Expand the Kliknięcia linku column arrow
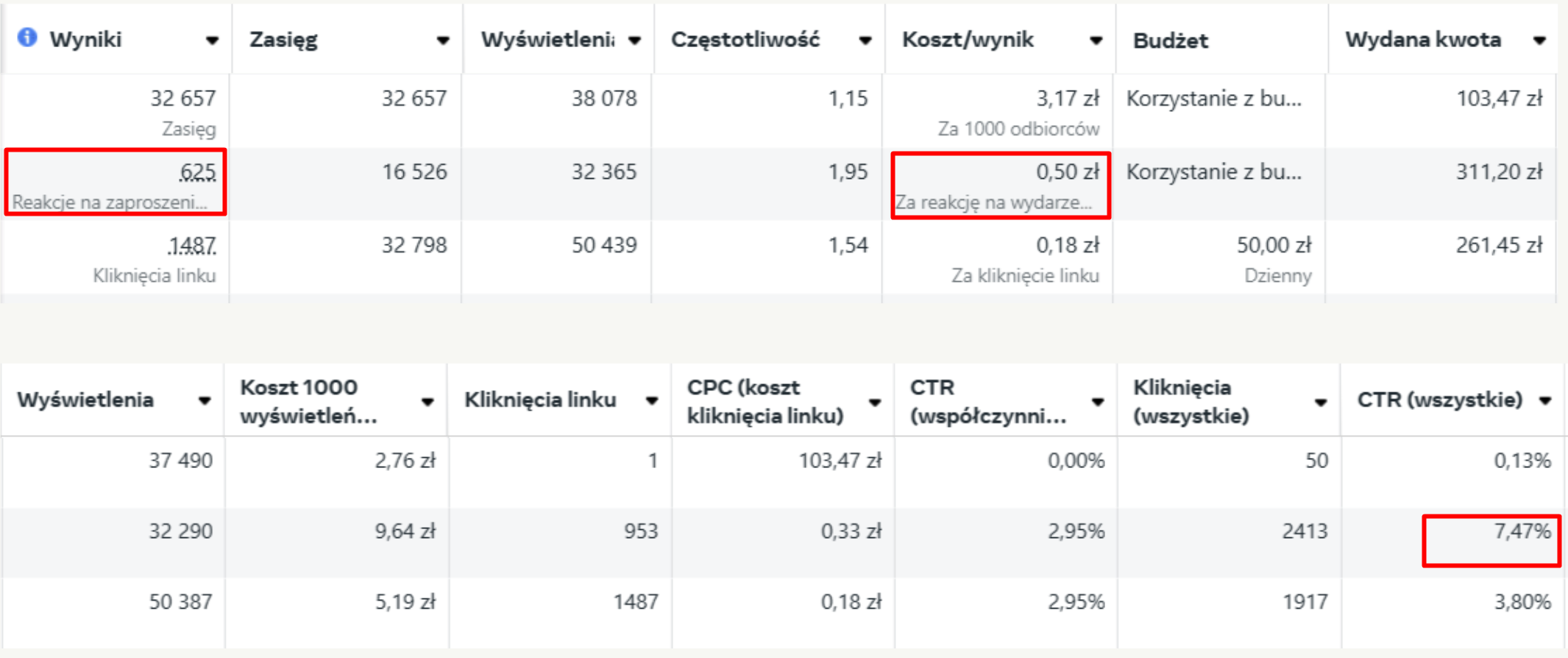Image resolution: width=1568 pixels, height=658 pixels. [652, 400]
